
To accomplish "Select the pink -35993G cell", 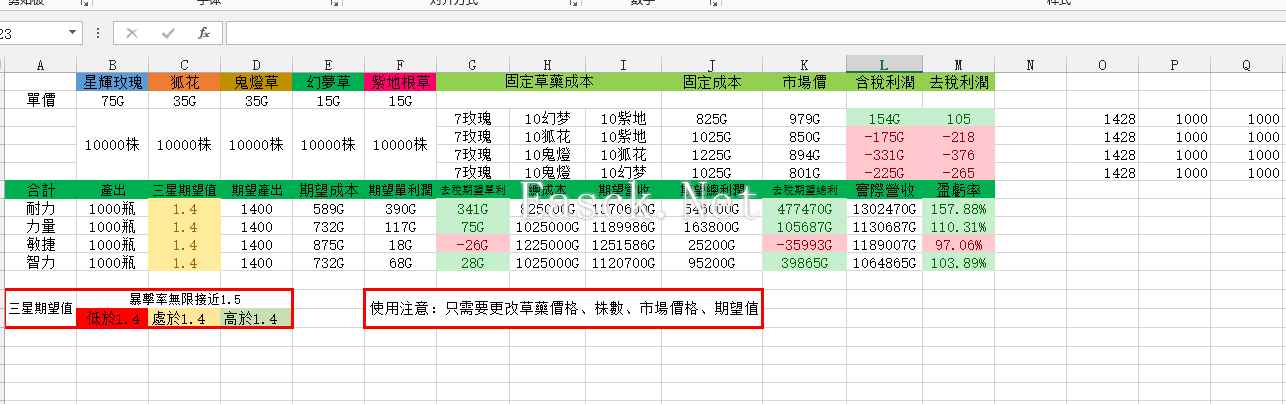I will pyautogui.click(x=803, y=245).
